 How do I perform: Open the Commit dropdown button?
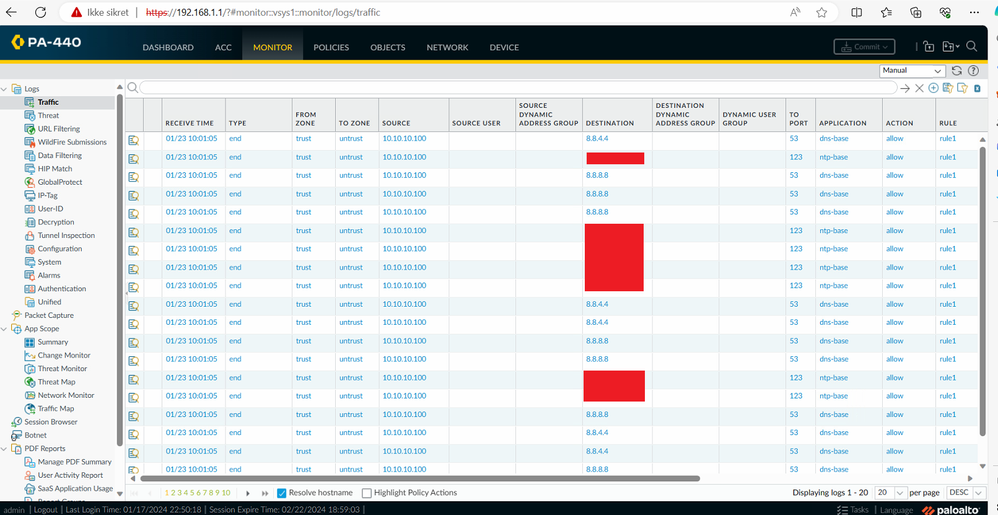click(864, 47)
